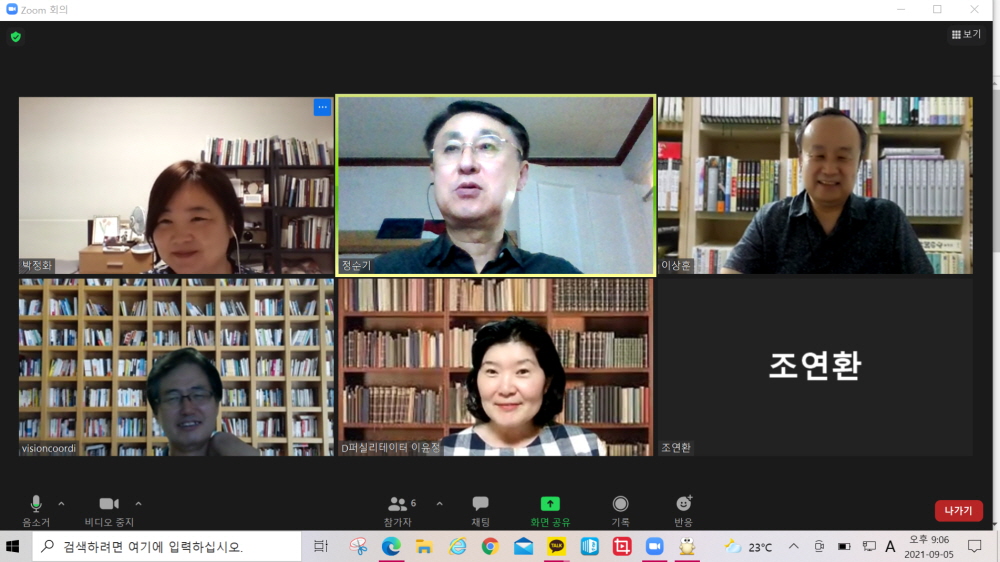Open video options arrow beside 비디오 중지
Image resolution: width=1000 pixels, height=562 pixels.
(x=138, y=504)
